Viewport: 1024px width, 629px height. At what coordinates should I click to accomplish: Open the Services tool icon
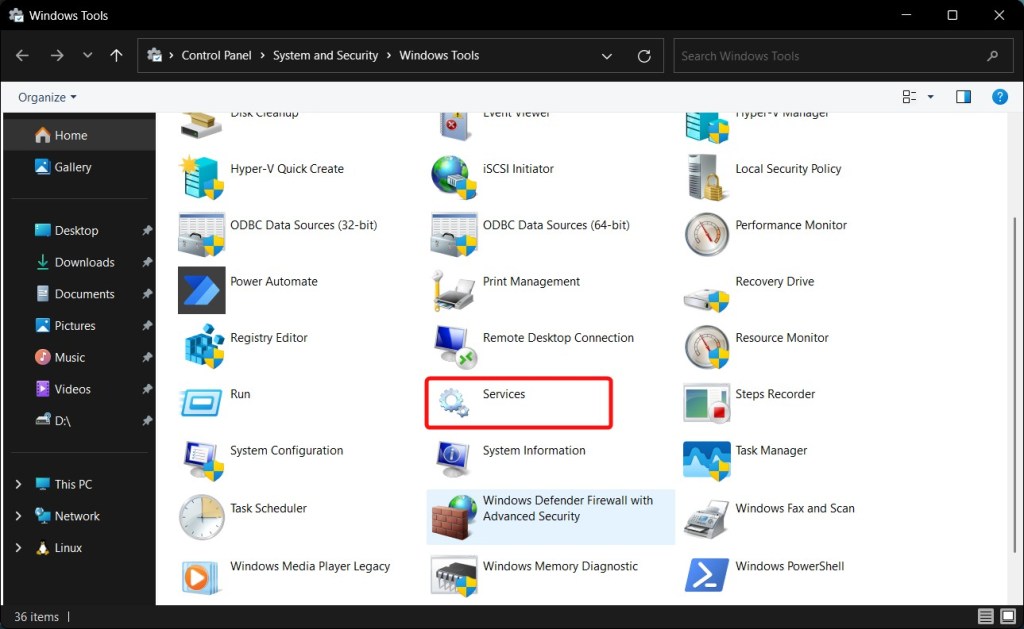pyautogui.click(x=453, y=402)
